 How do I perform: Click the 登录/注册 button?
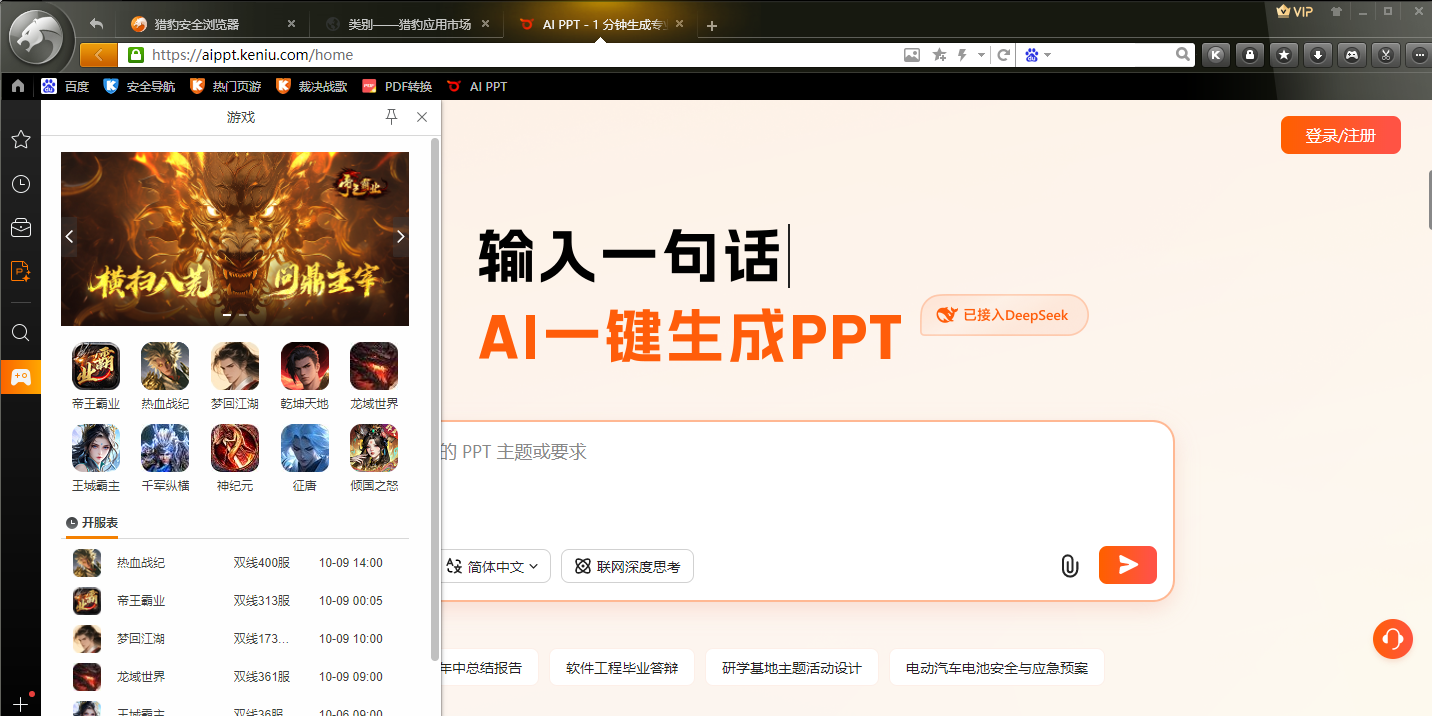[1340, 135]
